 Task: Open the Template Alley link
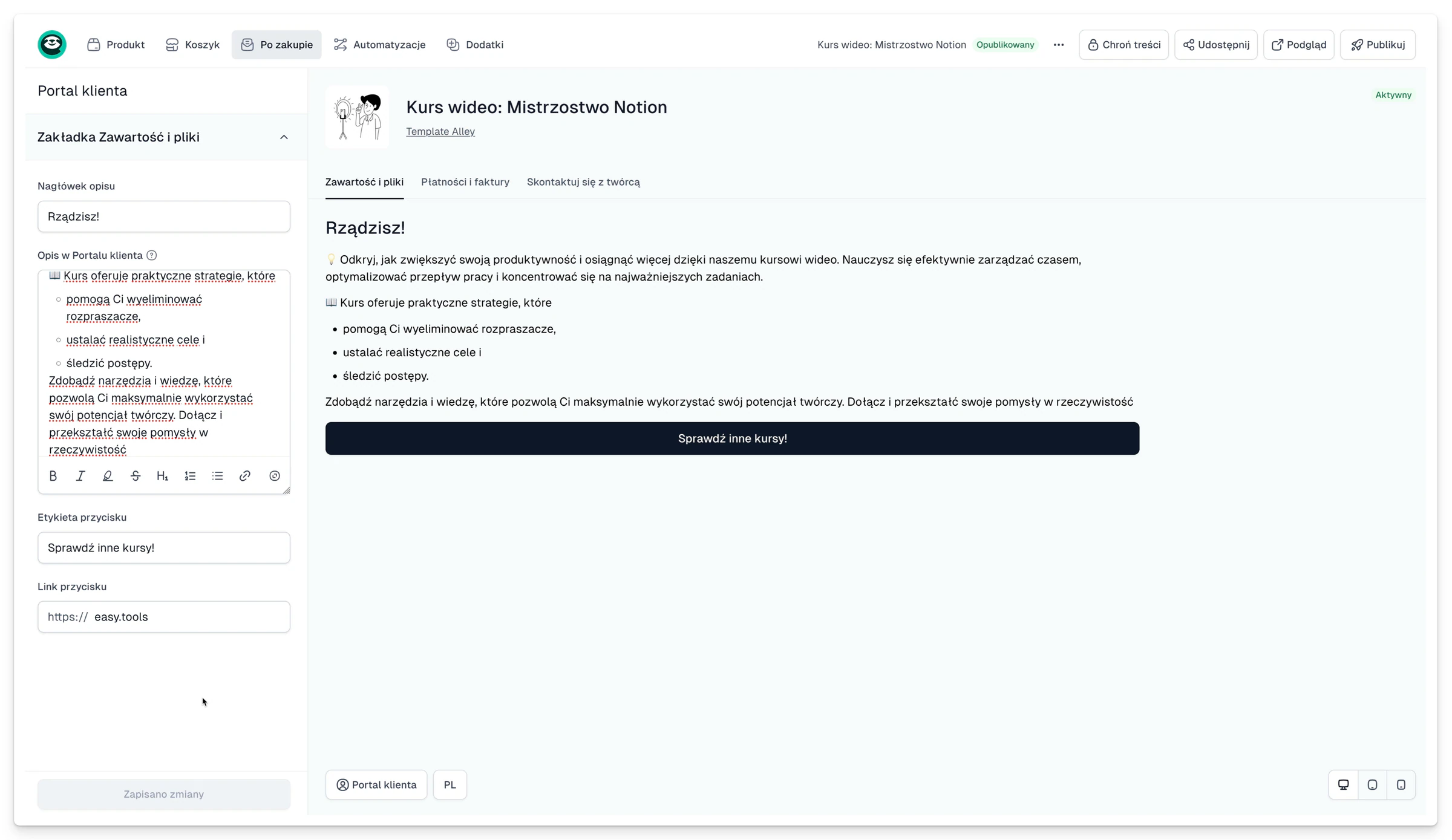point(440,131)
